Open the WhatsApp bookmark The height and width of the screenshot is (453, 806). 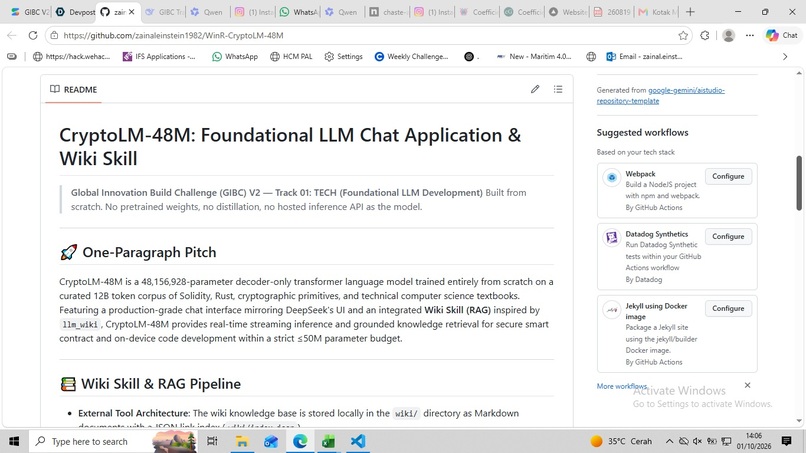pos(235,57)
